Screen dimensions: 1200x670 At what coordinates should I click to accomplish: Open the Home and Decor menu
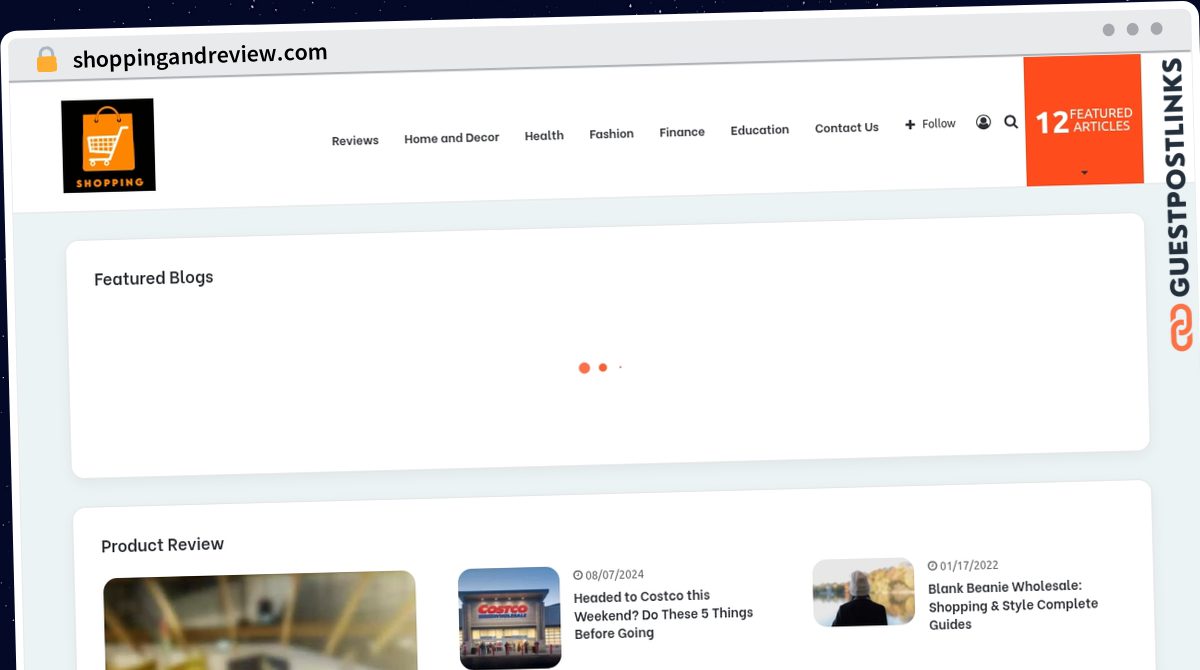point(451,138)
